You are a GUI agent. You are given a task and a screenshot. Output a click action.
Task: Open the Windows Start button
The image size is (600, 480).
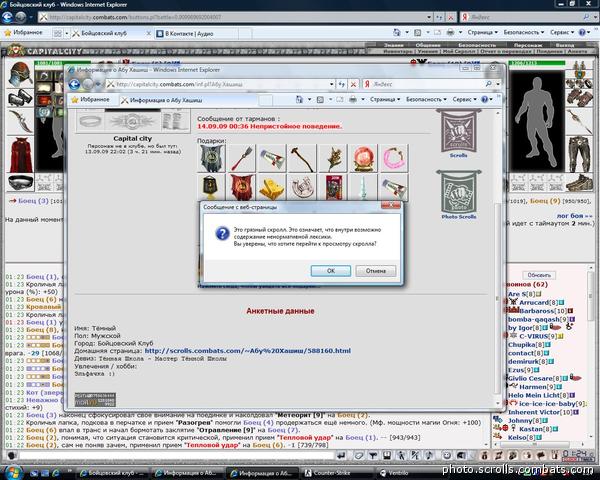[x=15, y=472]
